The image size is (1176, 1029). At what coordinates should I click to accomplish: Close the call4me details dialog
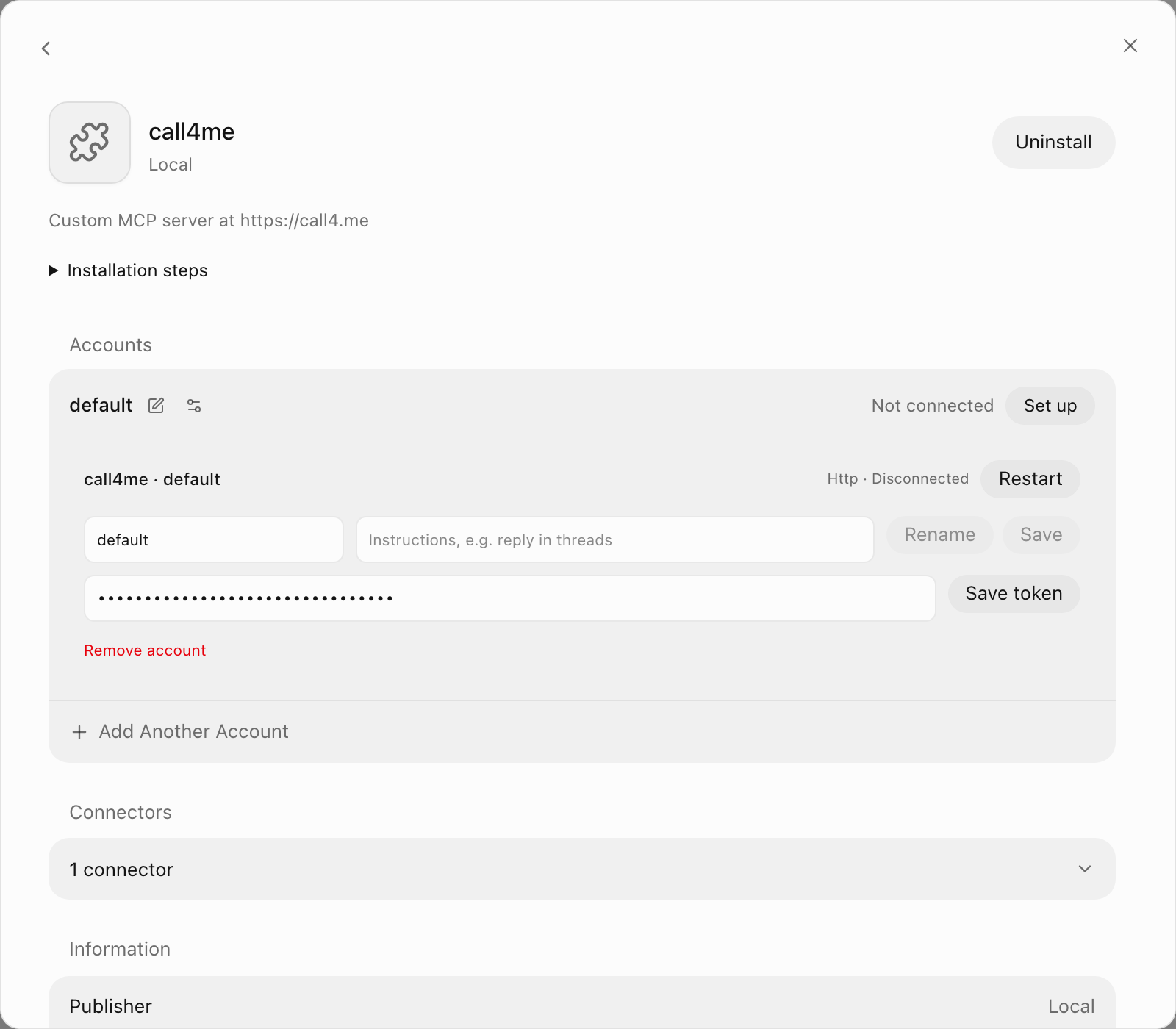[1130, 46]
